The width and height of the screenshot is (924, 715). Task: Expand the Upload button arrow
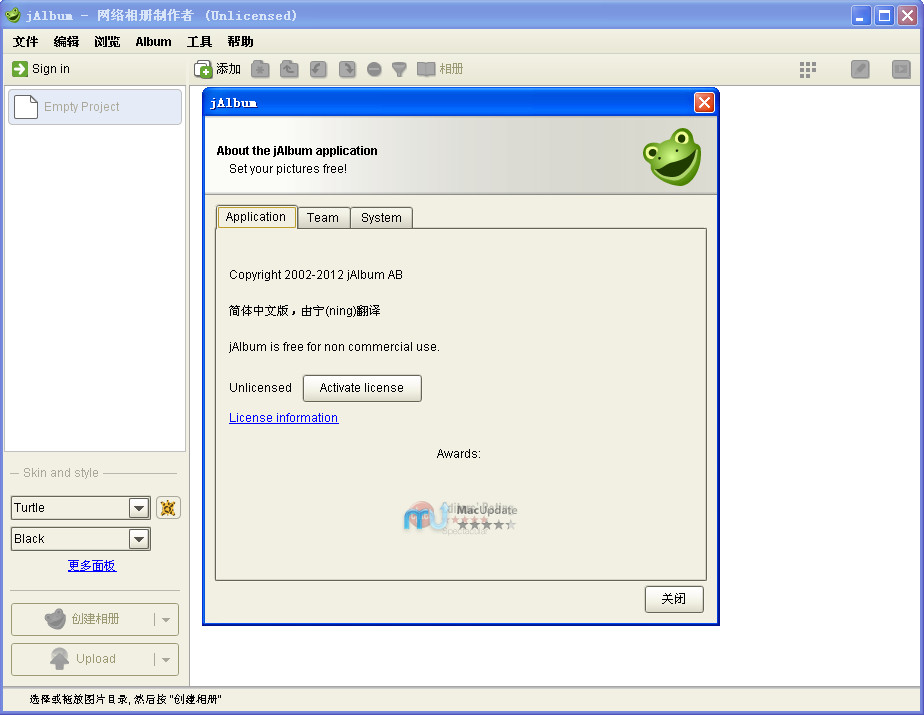pos(166,659)
